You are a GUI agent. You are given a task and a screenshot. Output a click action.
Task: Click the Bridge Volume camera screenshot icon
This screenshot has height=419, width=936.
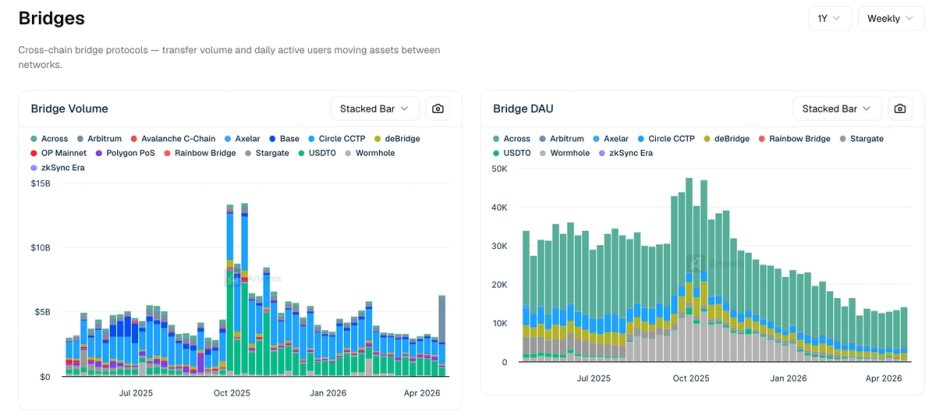pos(437,109)
